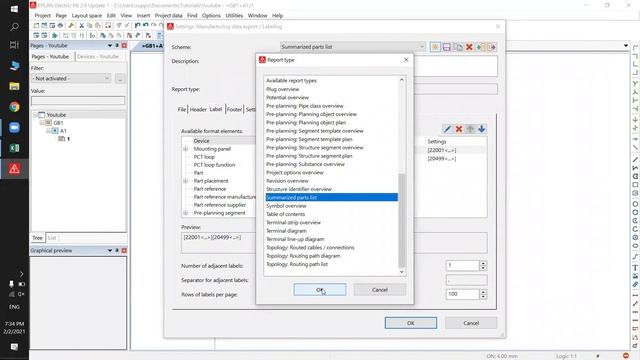640x360 pixels.
Task: Click the ellipsis button beside Filter
Action: tap(120, 78)
